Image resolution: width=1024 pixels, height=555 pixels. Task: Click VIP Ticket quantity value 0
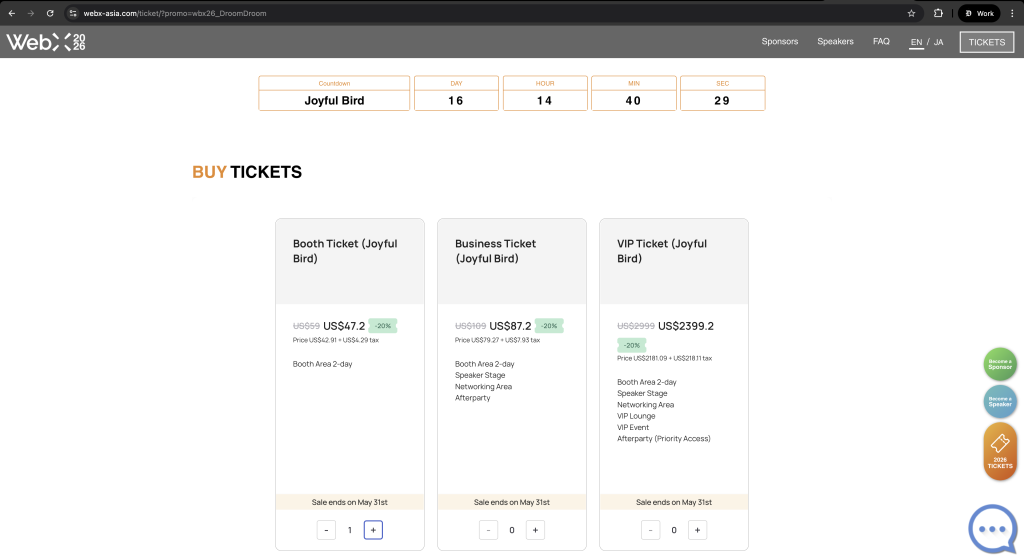[674, 530]
